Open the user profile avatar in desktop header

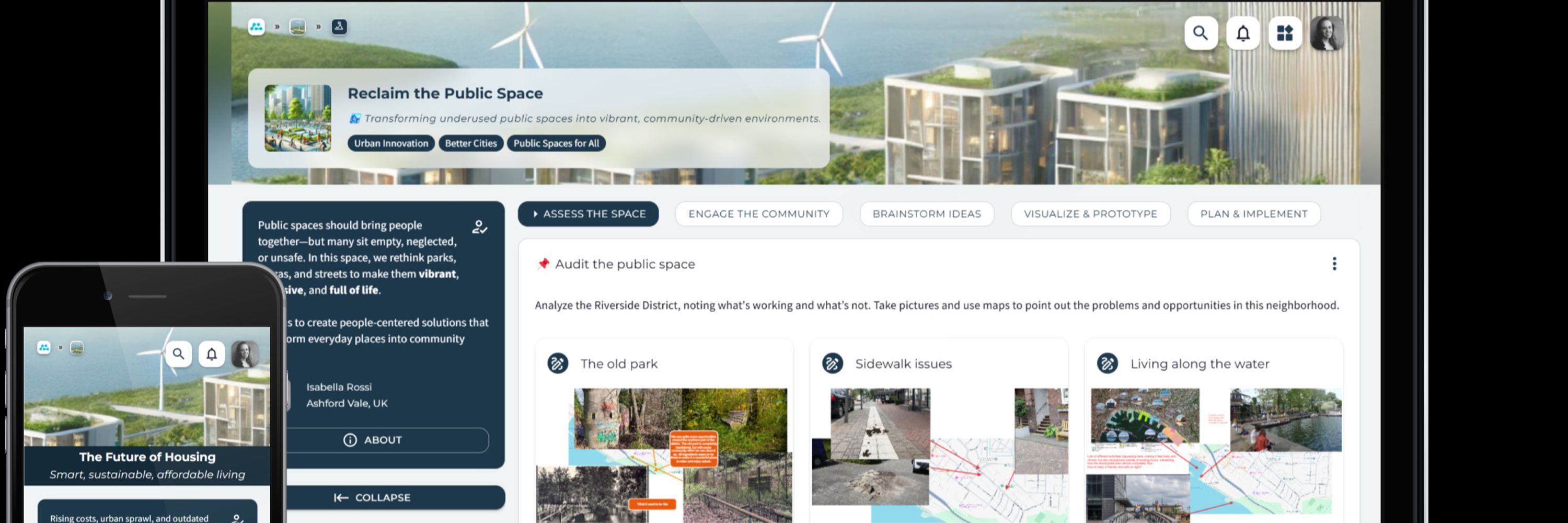click(x=1327, y=33)
